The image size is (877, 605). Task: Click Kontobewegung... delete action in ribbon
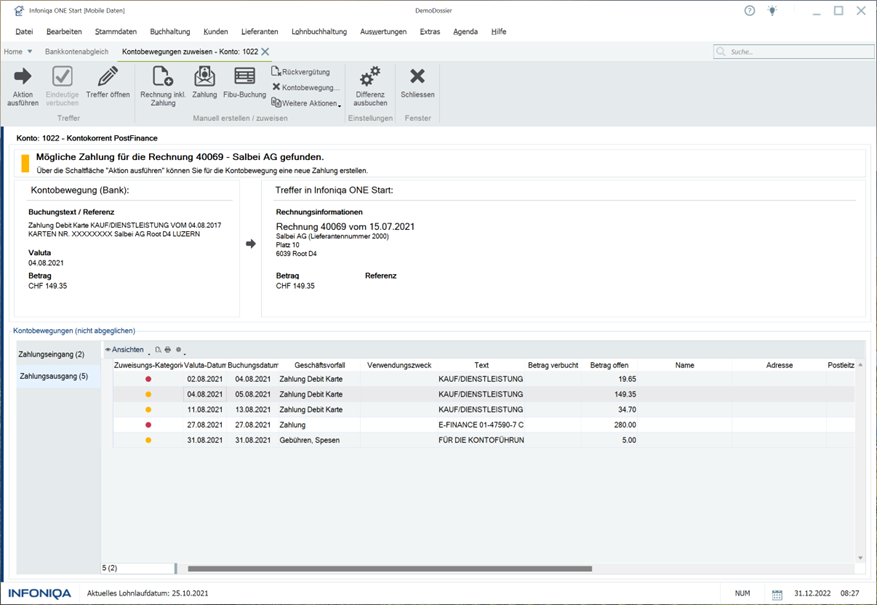point(305,87)
